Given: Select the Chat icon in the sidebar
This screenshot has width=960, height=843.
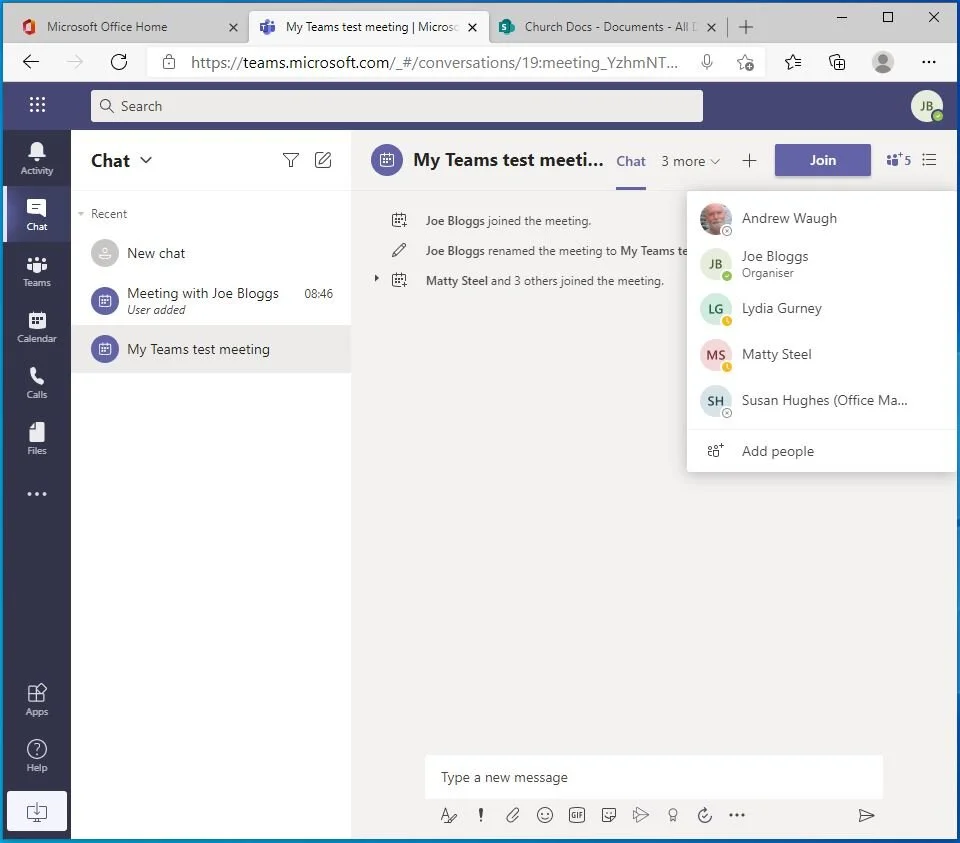Looking at the screenshot, I should pyautogui.click(x=37, y=214).
